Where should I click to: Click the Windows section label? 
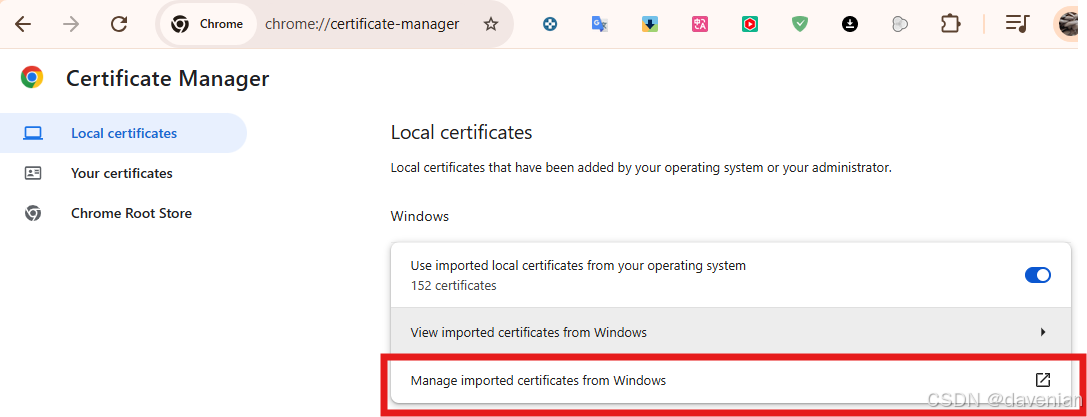tap(419, 216)
